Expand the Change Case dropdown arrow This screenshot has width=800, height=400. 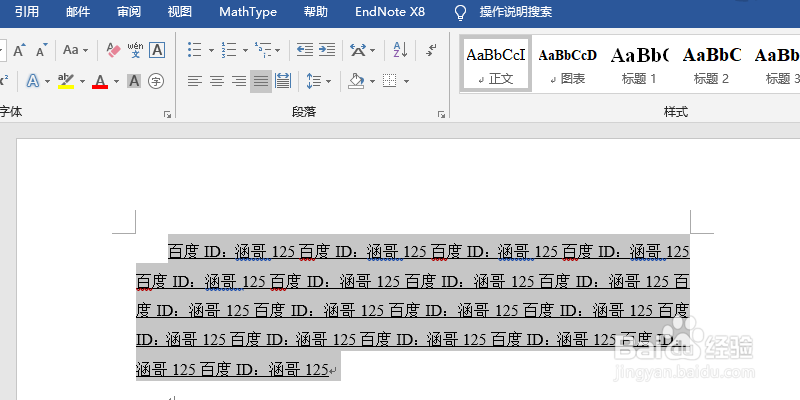(85, 51)
